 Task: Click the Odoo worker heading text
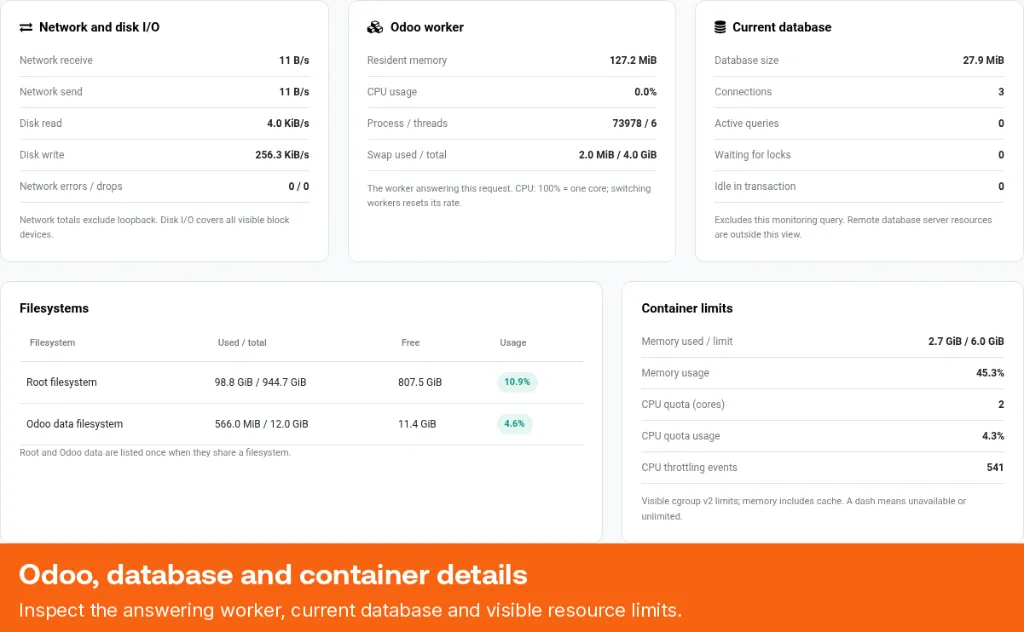[427, 27]
